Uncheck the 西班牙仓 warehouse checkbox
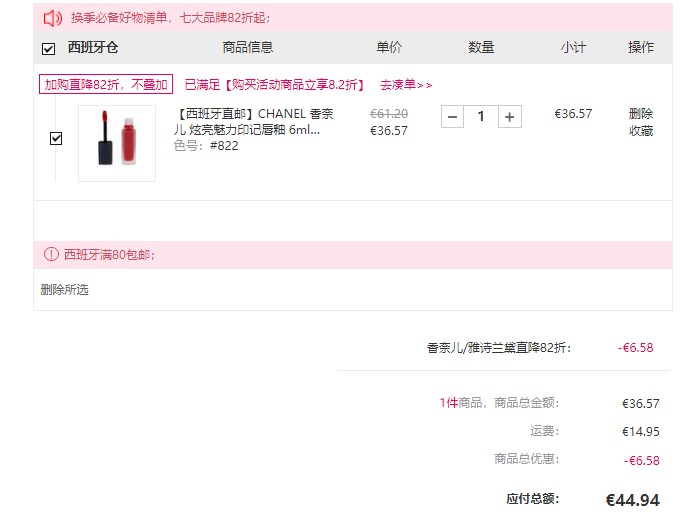This screenshot has width=699, height=514. (48, 48)
